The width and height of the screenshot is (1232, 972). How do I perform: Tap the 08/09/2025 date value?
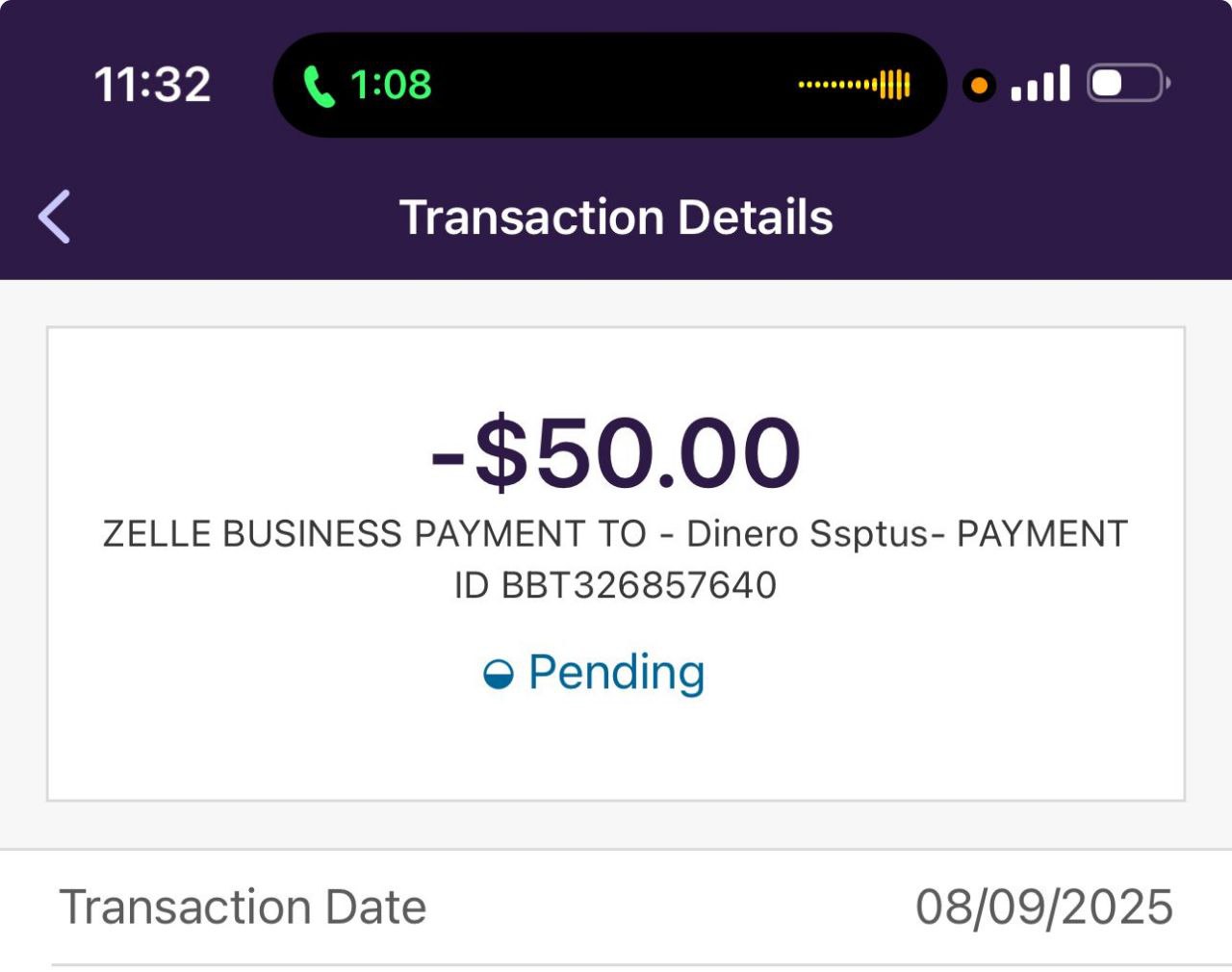tap(1043, 908)
